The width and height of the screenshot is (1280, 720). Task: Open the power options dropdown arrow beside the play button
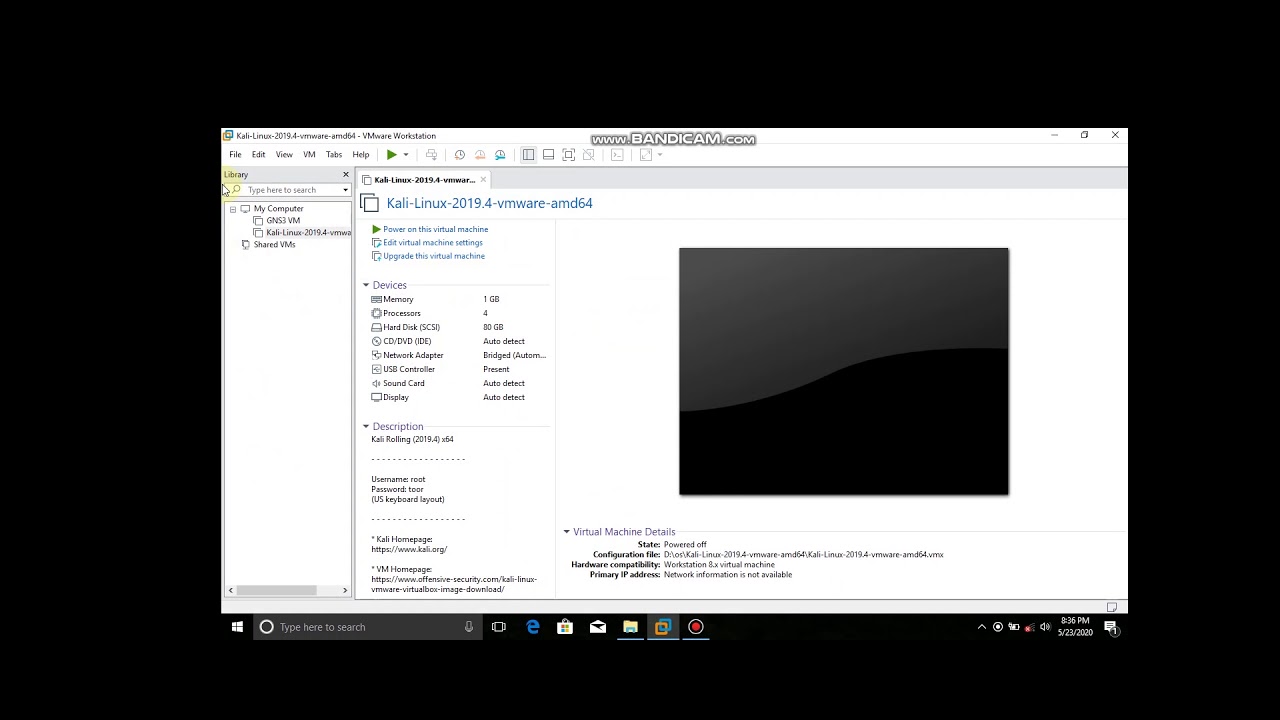click(405, 155)
